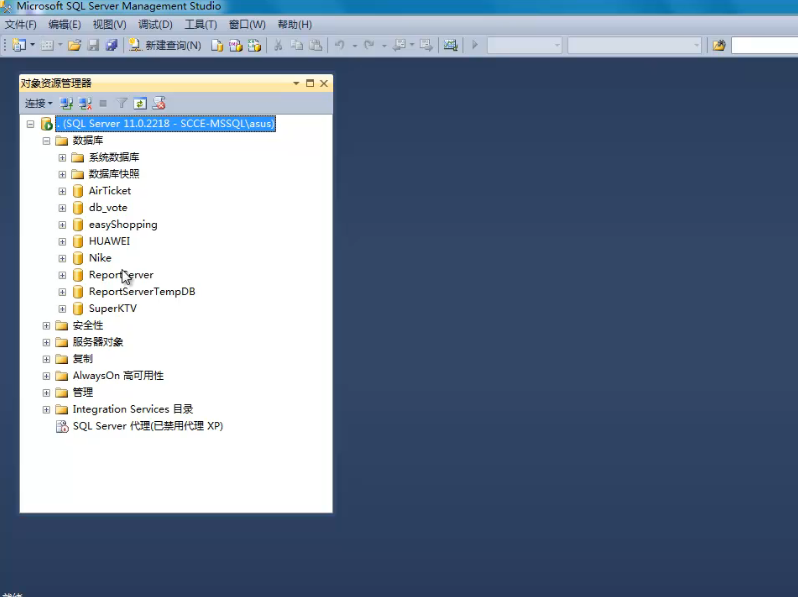Expand the 服务器对象 folder
Viewport: 798px width, 597px height.
pos(46,343)
